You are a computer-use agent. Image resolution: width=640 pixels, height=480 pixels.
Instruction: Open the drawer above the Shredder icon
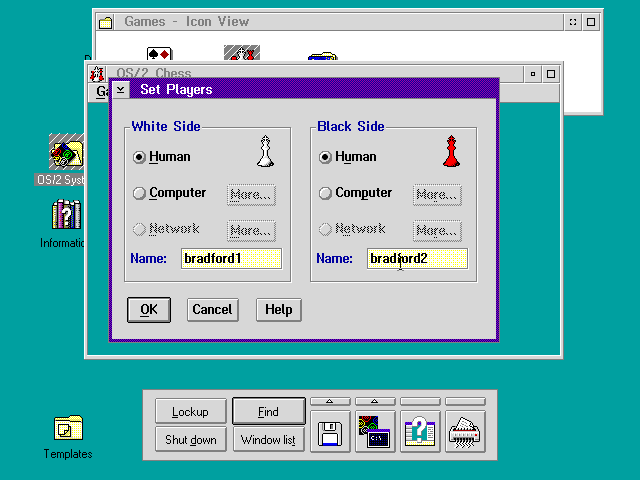coord(465,402)
